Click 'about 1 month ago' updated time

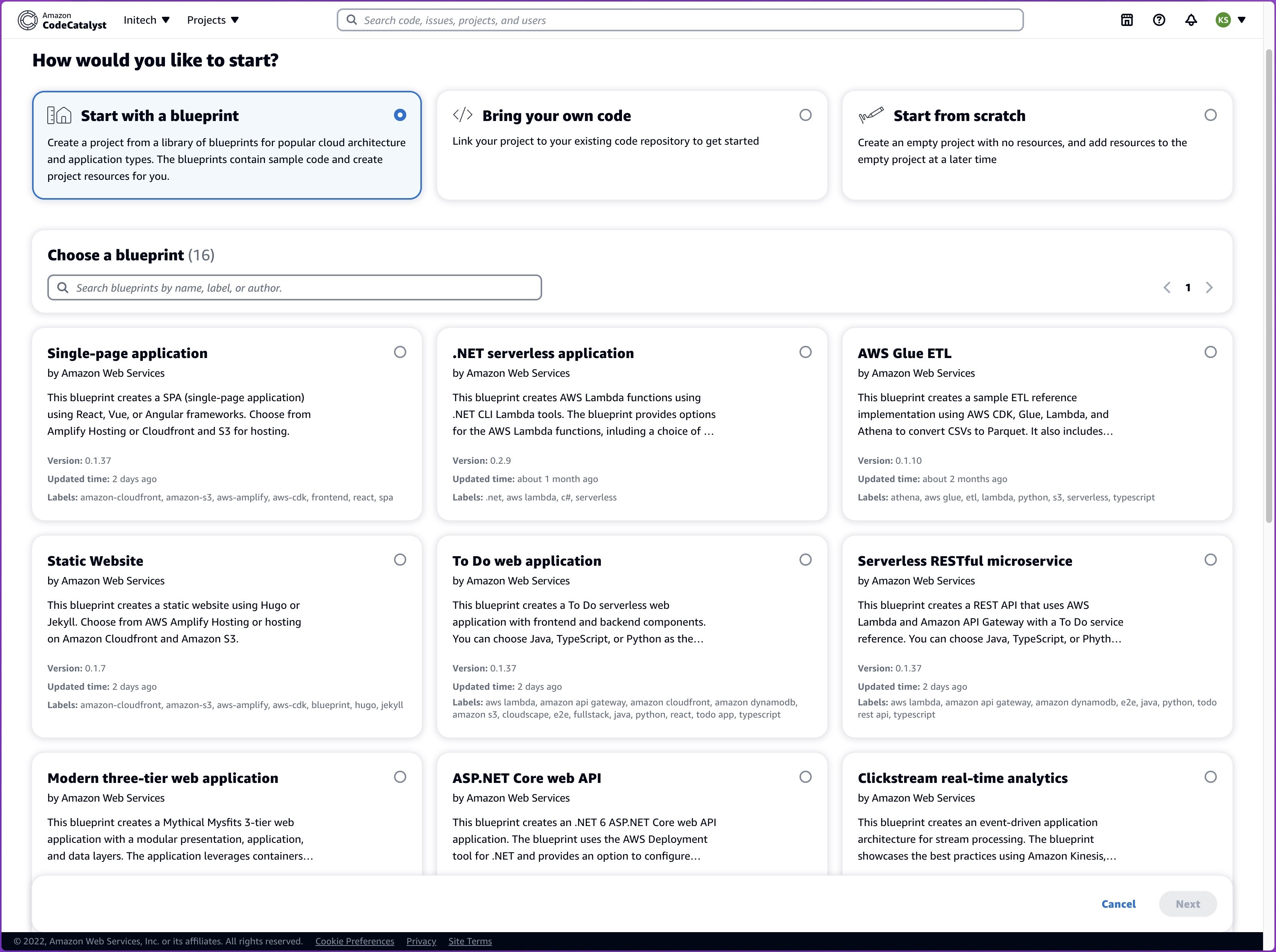557,479
